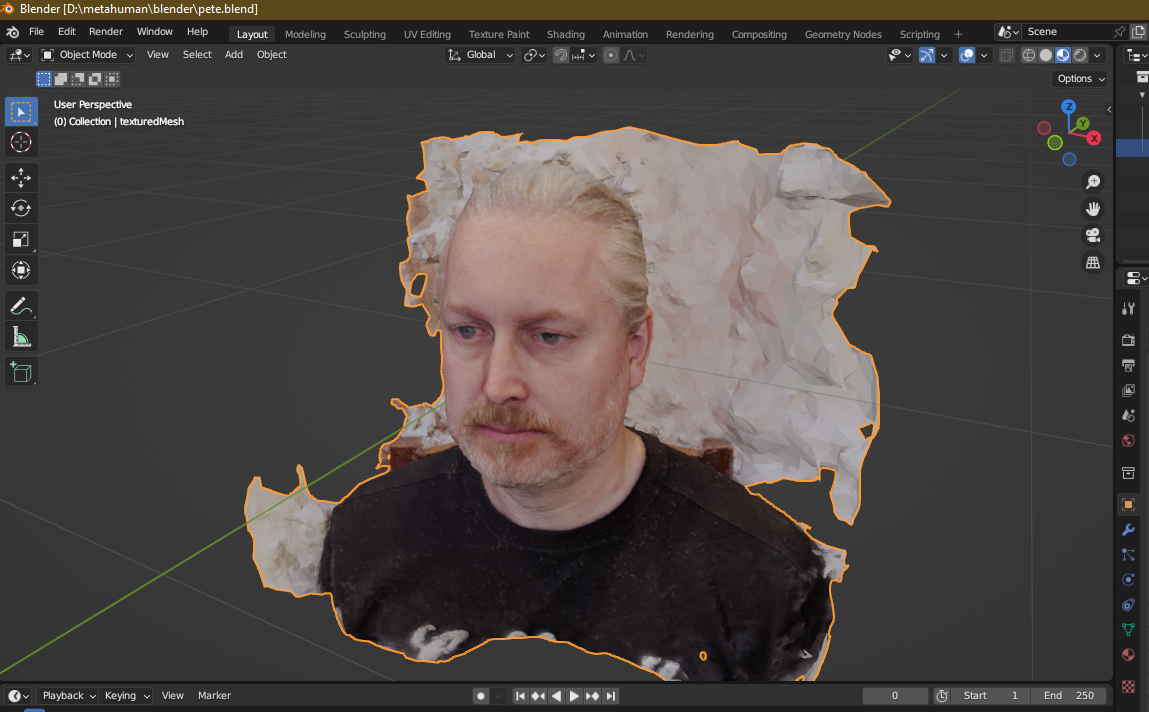Switch perspective/orthographic with grid gizmo
1149x712 pixels.
(x=1093, y=262)
